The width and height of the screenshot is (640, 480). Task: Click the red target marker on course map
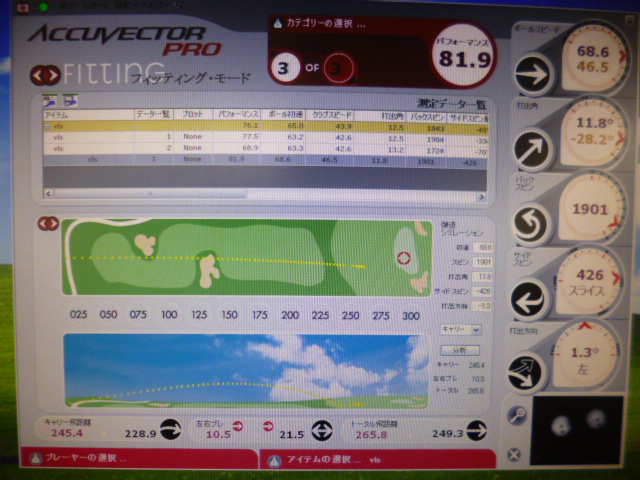404,258
